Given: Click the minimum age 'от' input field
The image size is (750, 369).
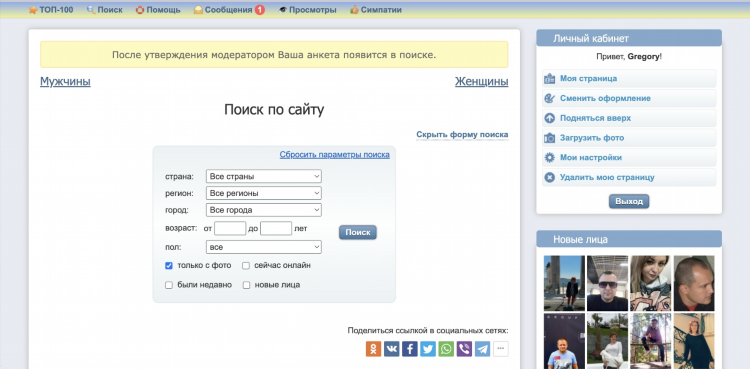Looking at the screenshot, I should [230, 228].
